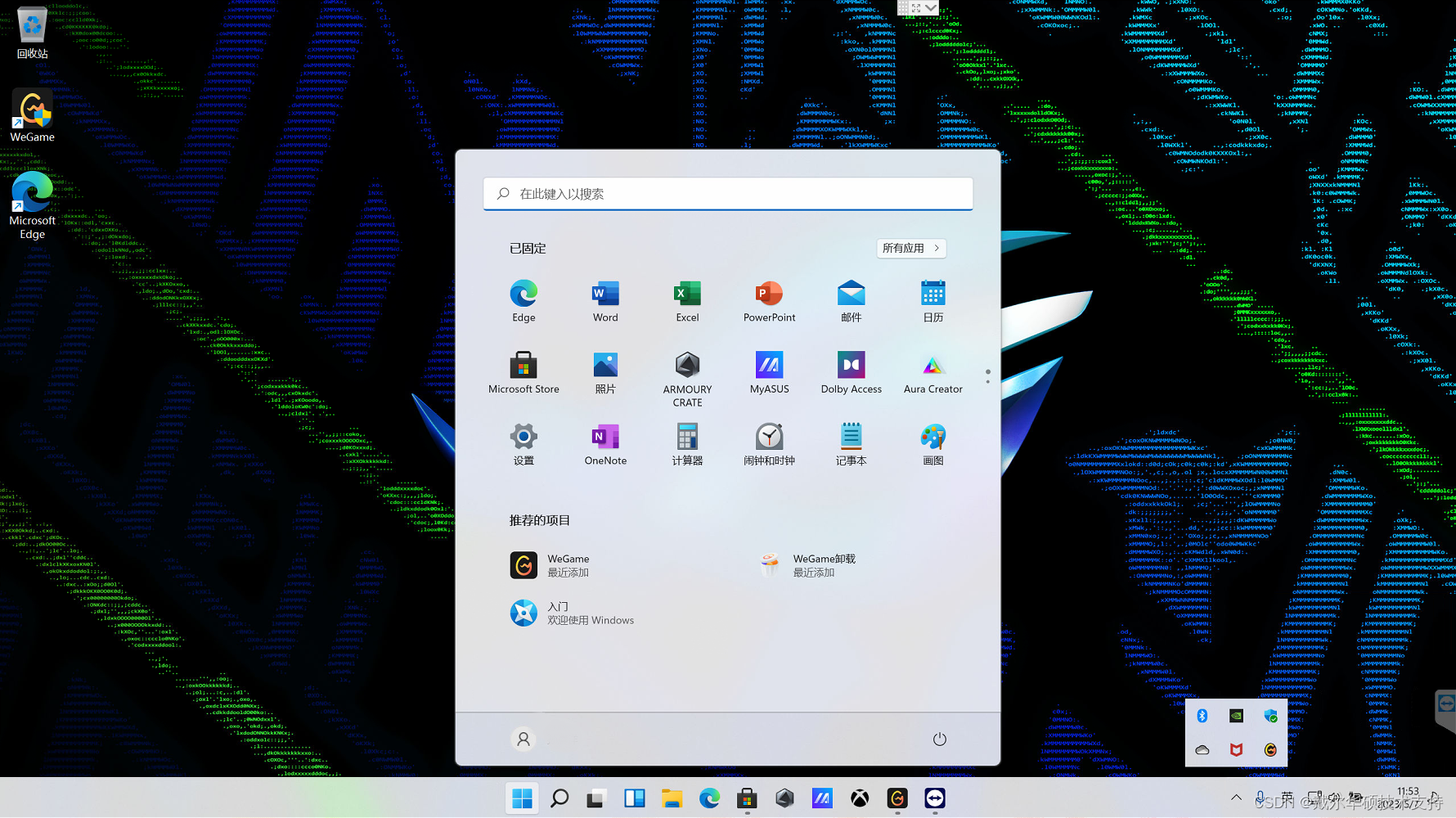Open Microsoft Store from pinned apps
This screenshot has width=1456, height=818.
pyautogui.click(x=524, y=373)
